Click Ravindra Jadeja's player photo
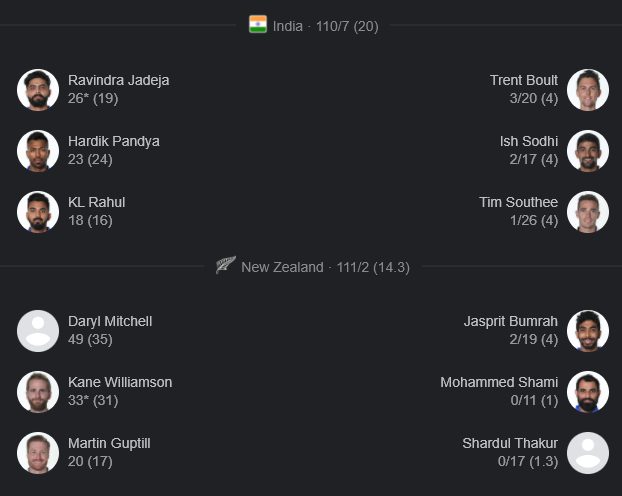Viewport: 622px width, 496px height. (38, 90)
